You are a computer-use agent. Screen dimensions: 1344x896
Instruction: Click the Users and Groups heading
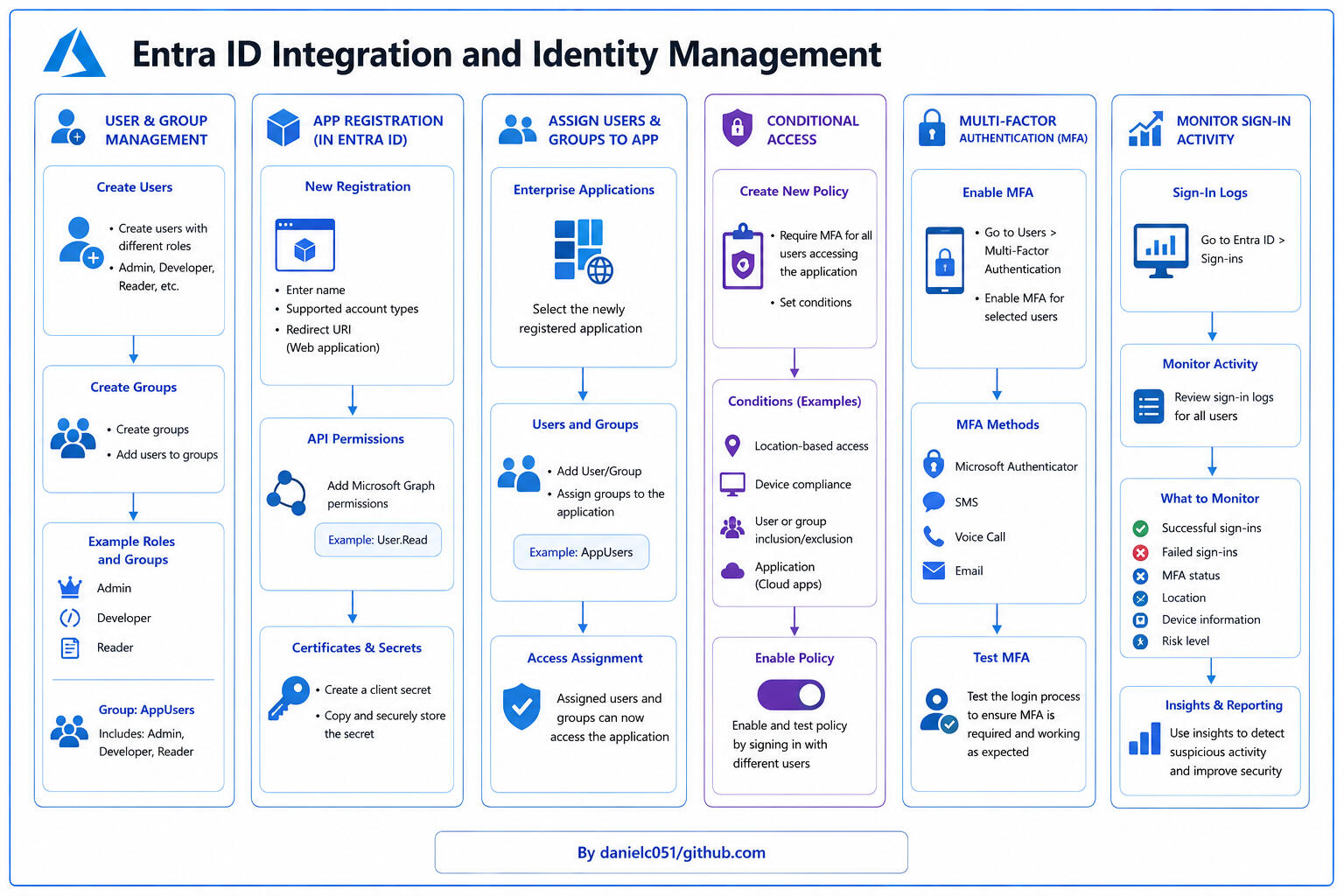click(585, 424)
